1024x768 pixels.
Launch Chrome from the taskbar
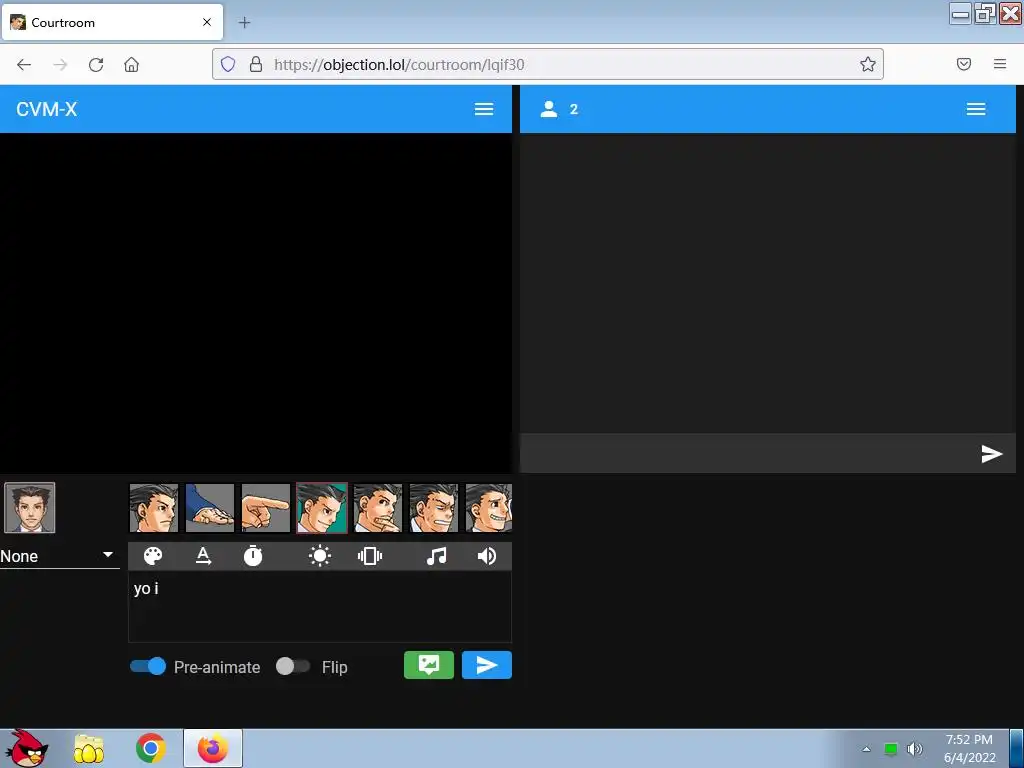(x=150, y=748)
